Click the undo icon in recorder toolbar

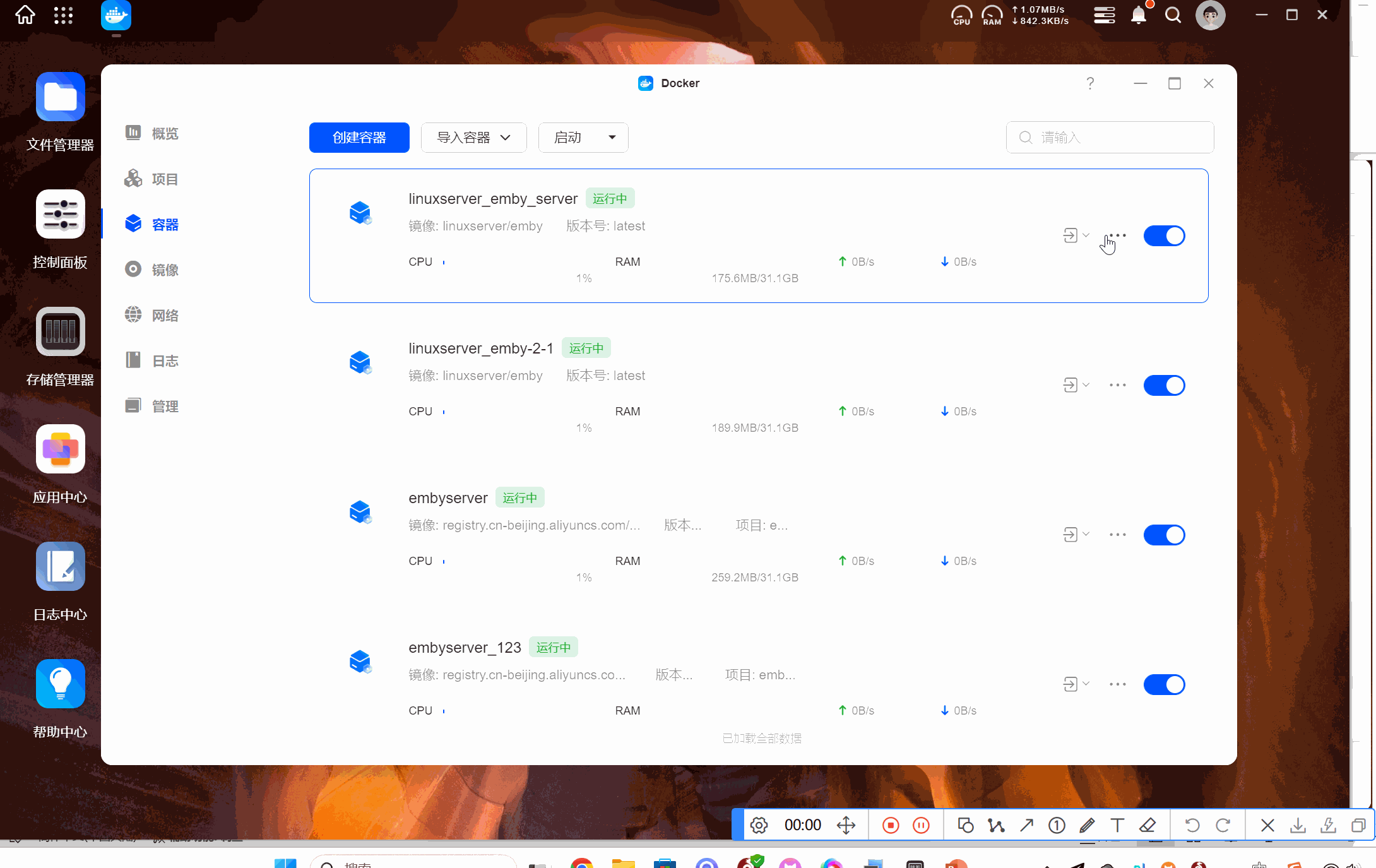(x=1192, y=825)
